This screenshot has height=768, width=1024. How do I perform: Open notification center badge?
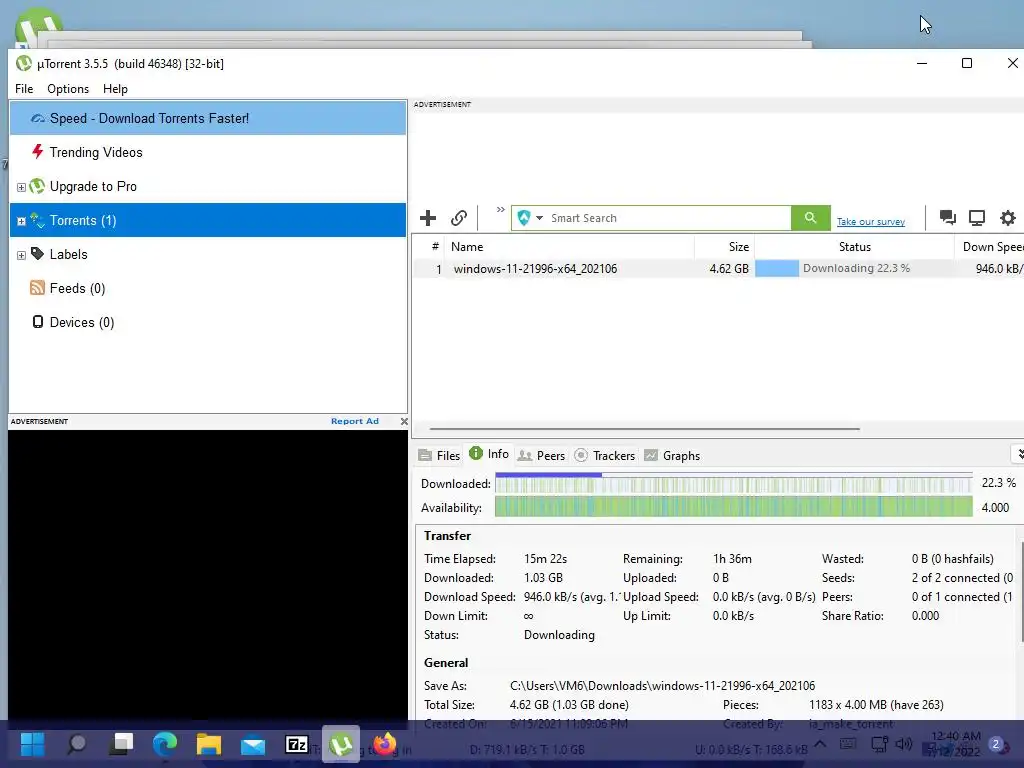click(x=996, y=744)
